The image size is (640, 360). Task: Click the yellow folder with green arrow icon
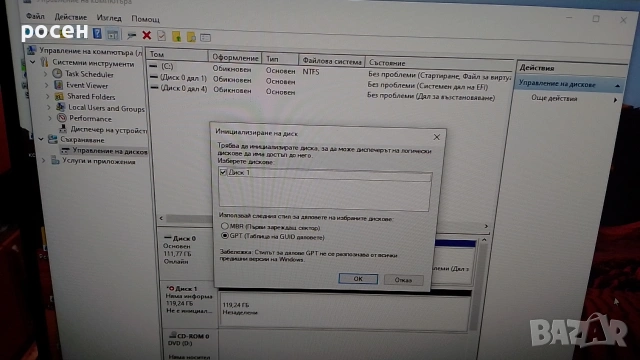coord(176,37)
